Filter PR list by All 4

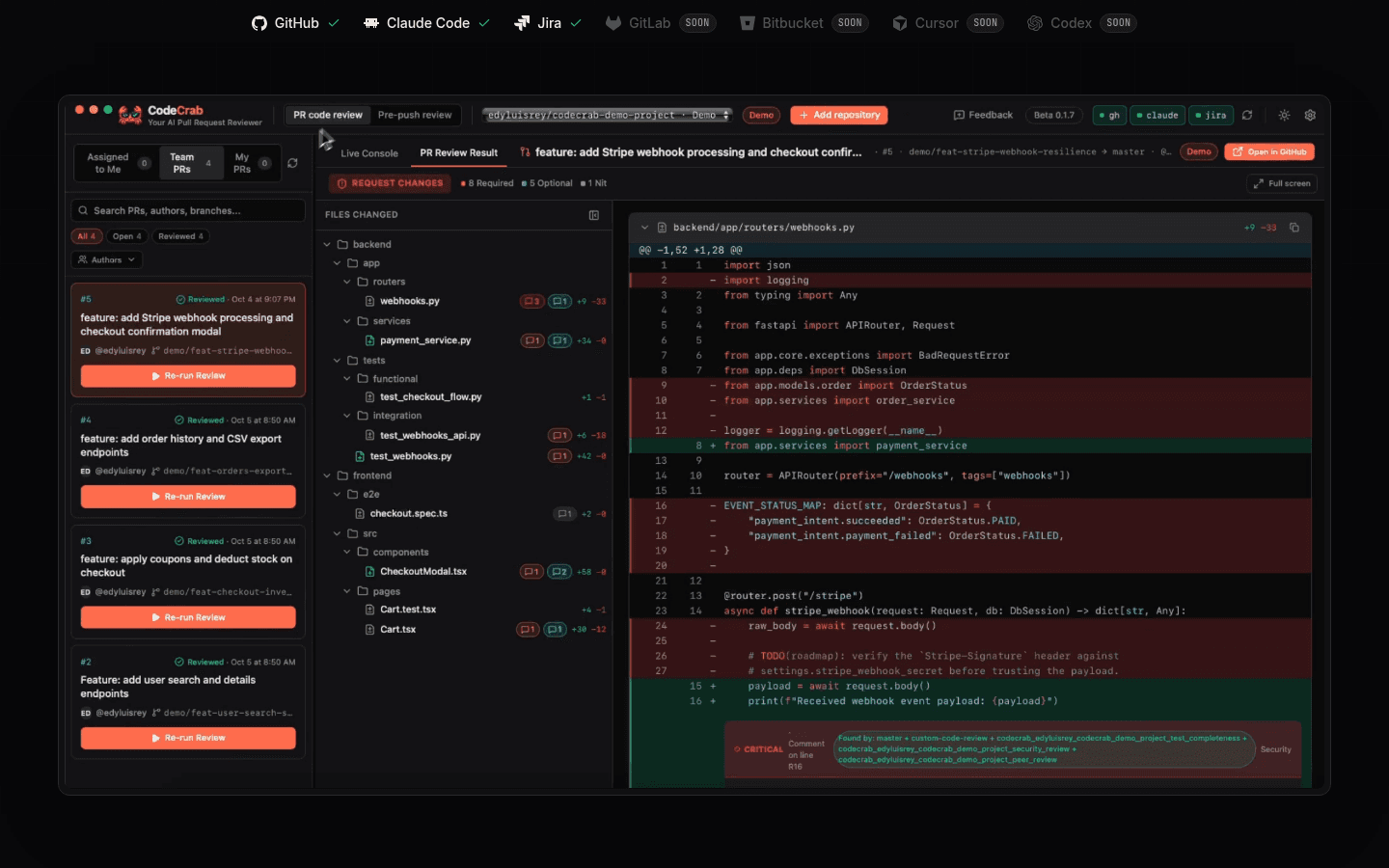(x=87, y=236)
